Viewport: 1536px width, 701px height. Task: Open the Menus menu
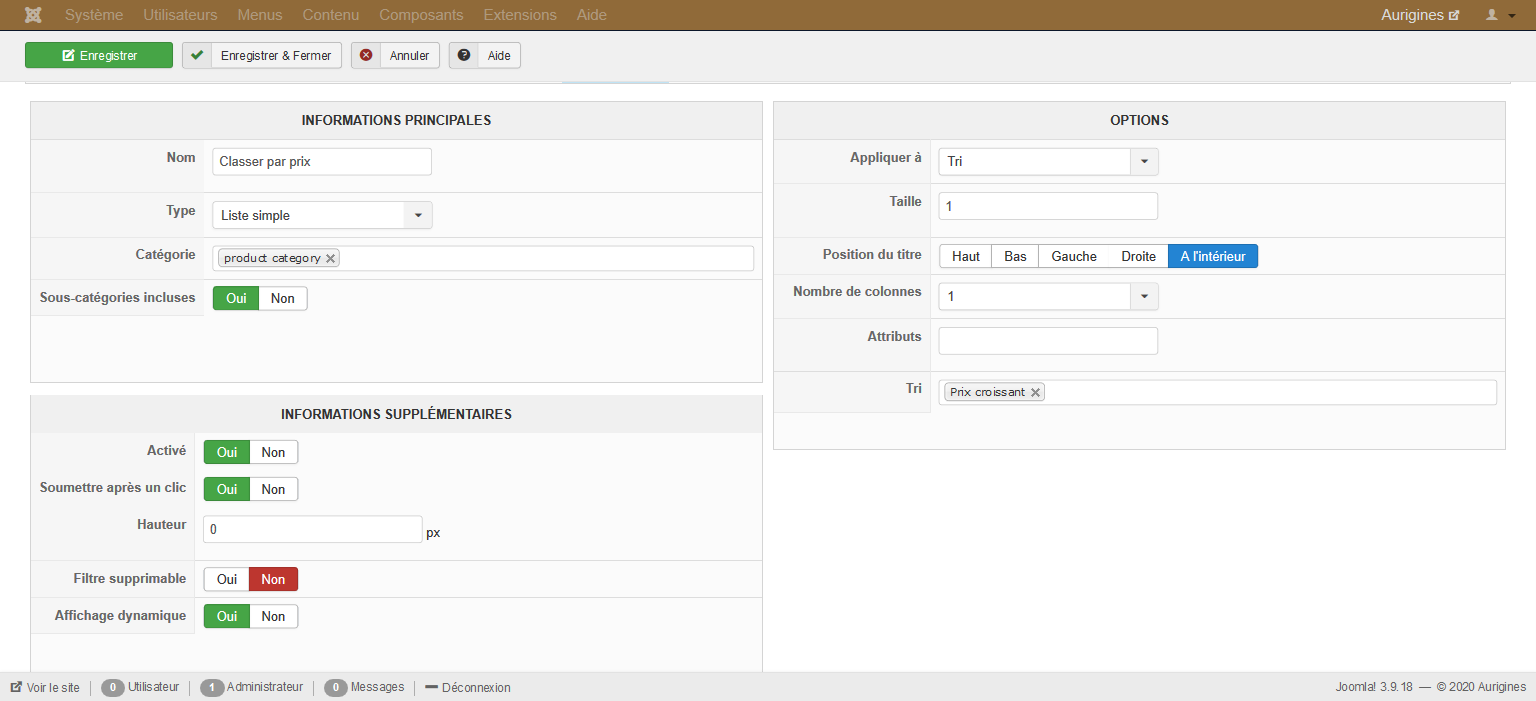(260, 15)
